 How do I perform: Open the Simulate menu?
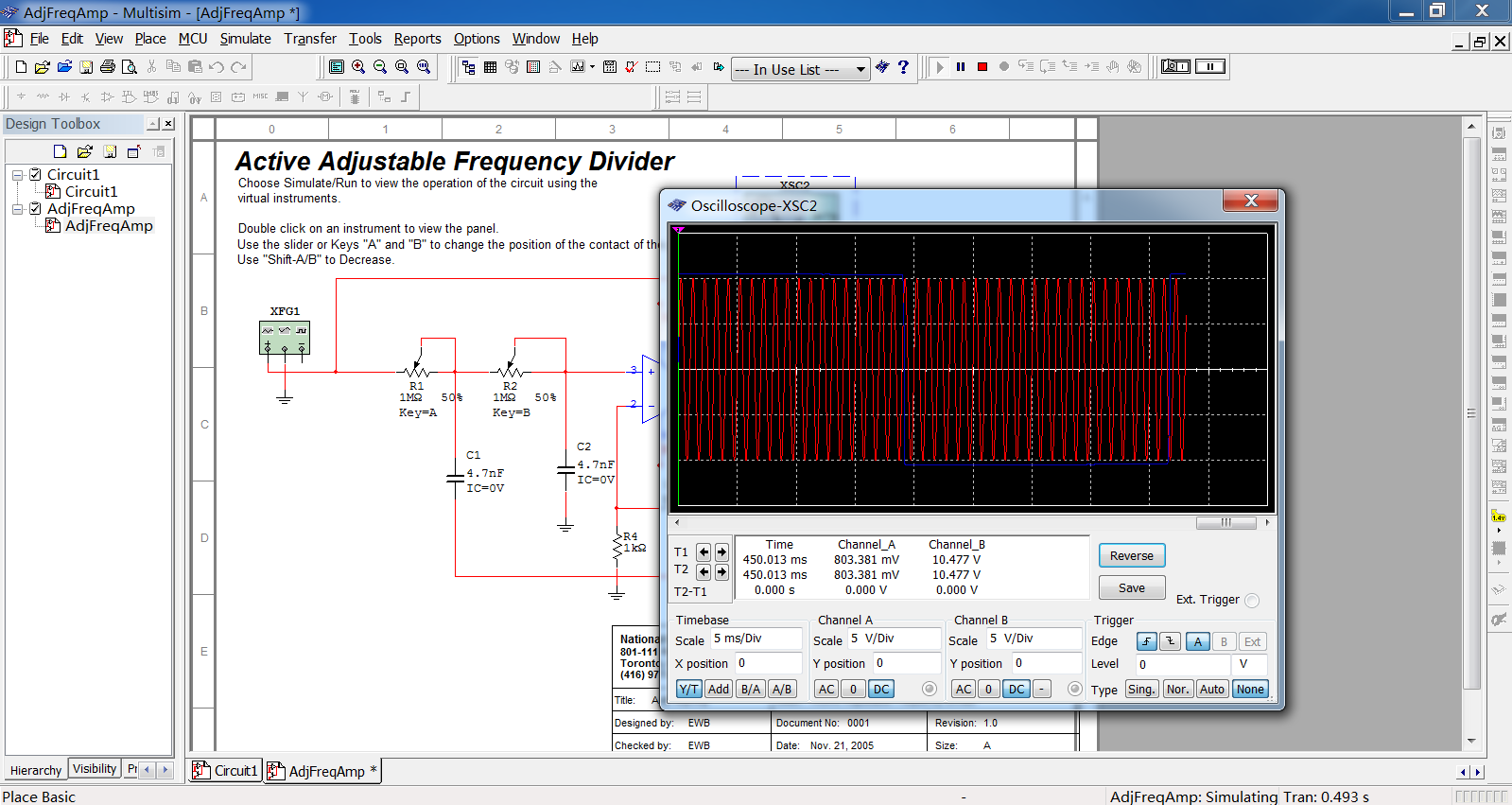tap(245, 39)
